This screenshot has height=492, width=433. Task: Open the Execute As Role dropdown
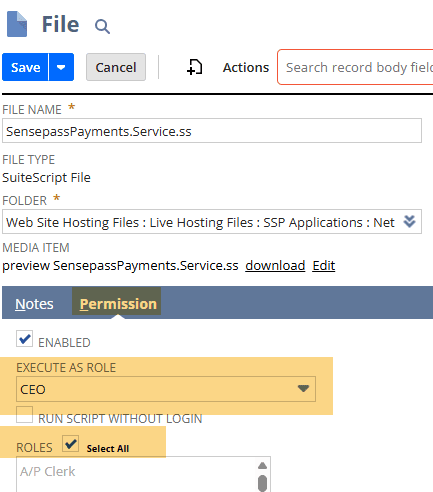tap(166, 389)
